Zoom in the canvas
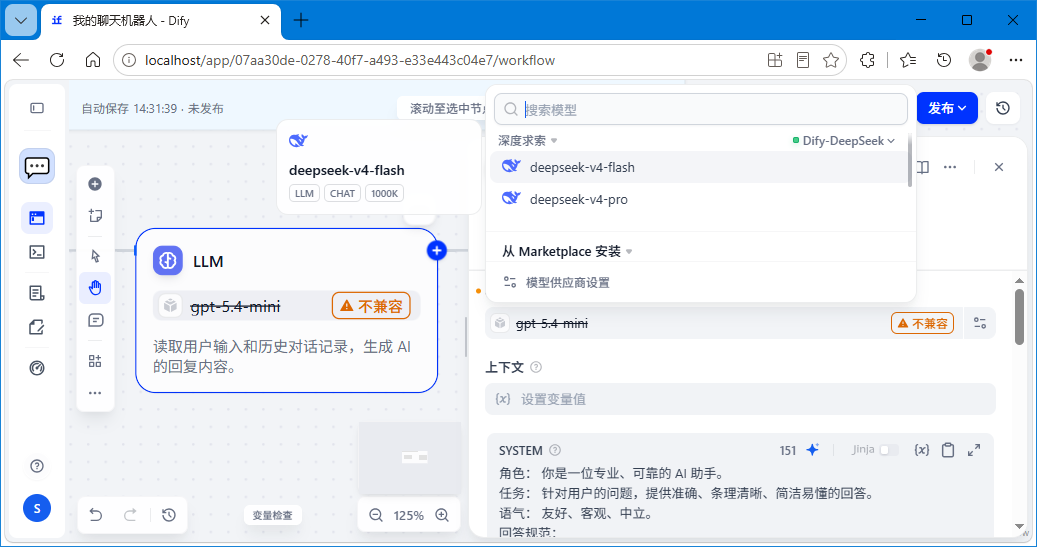The image size is (1037, 547). (x=442, y=515)
